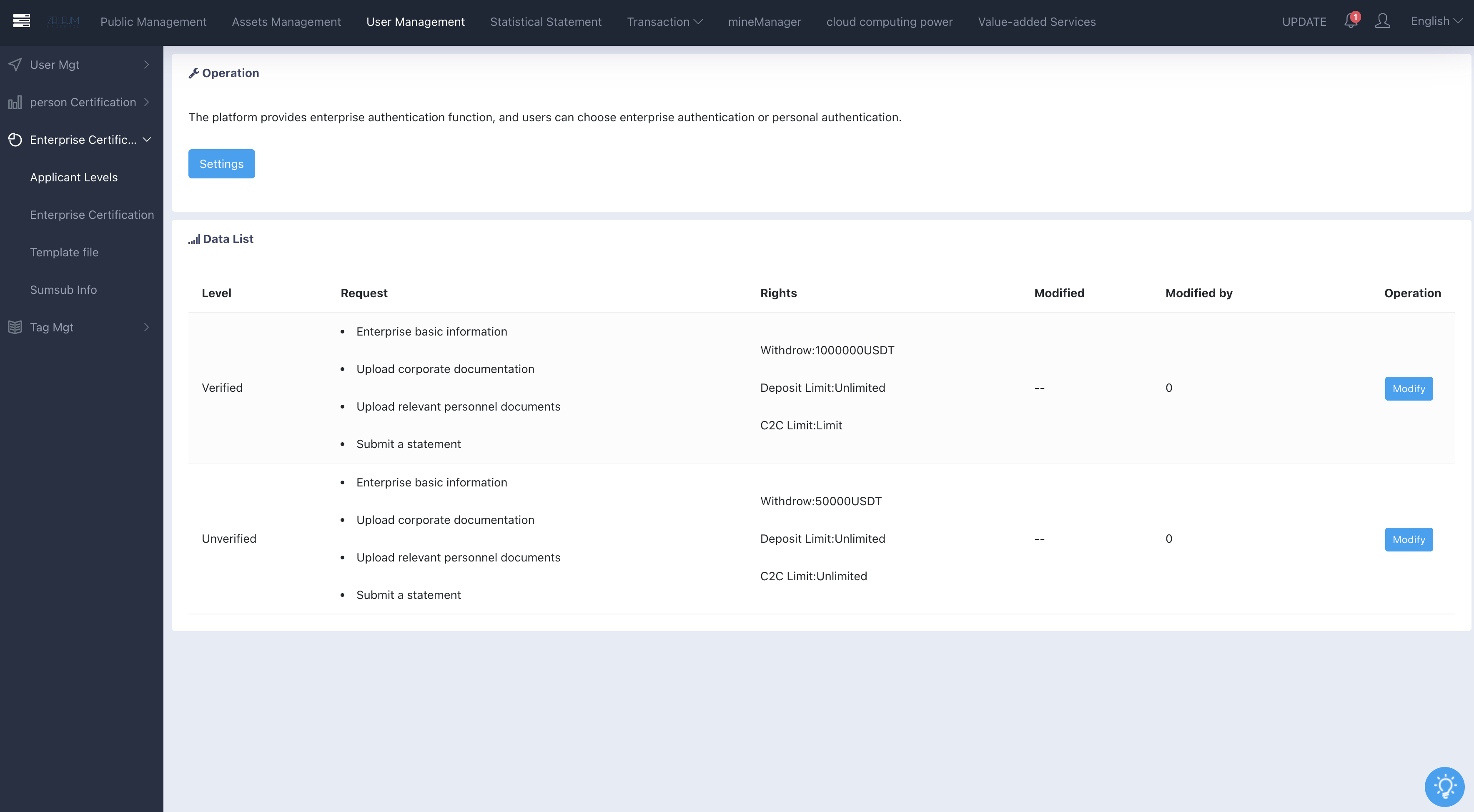Click Submit a statement in Verified row

(x=409, y=444)
